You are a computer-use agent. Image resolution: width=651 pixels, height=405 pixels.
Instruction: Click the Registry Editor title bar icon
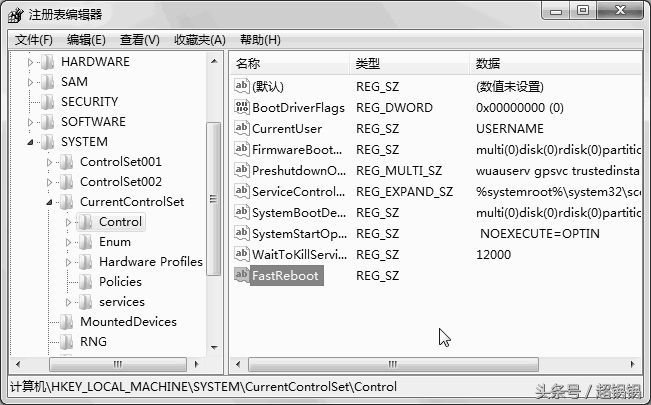tap(16, 15)
